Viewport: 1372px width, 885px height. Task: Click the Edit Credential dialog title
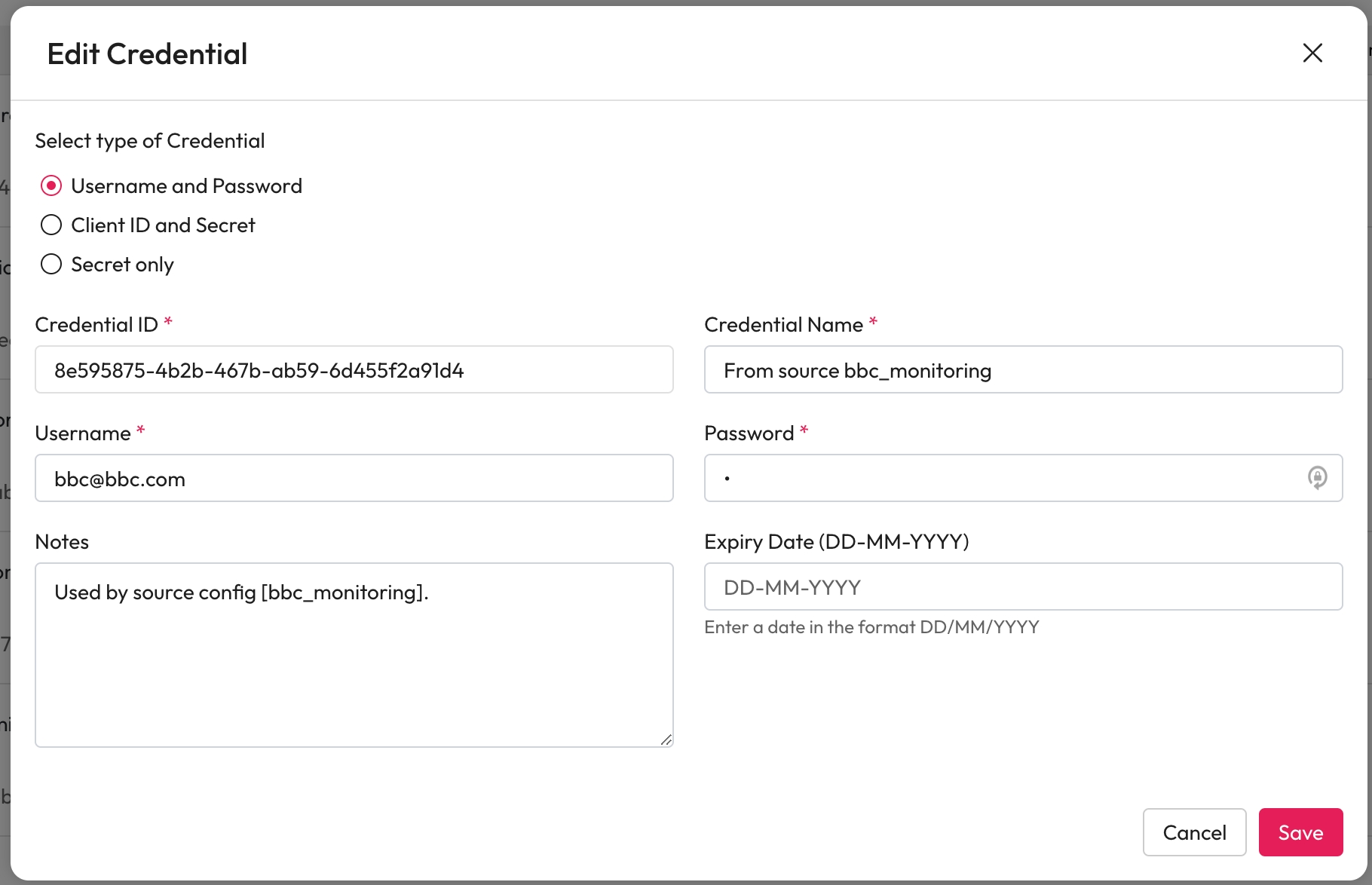coord(147,54)
